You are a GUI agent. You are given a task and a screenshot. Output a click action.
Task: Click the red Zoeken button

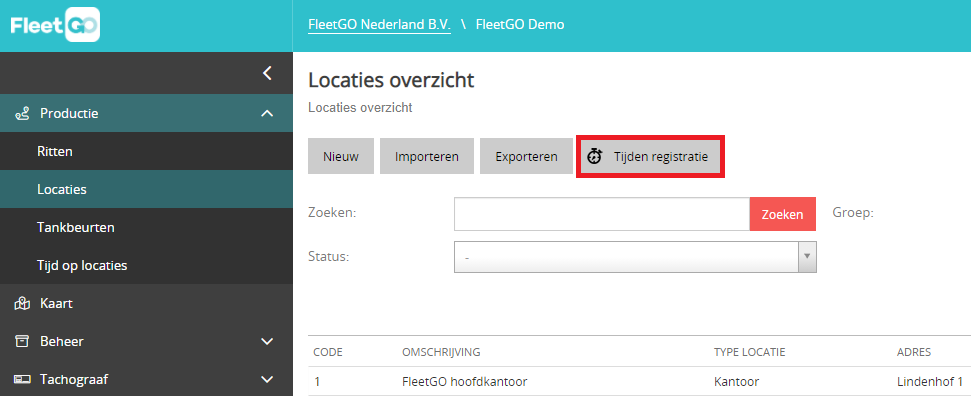pos(783,214)
